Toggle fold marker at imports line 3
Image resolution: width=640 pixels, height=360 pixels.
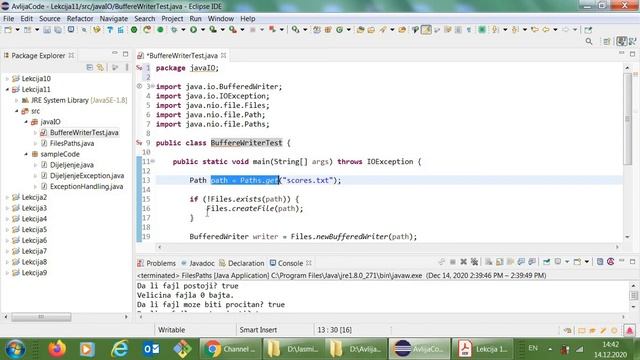tap(152, 86)
